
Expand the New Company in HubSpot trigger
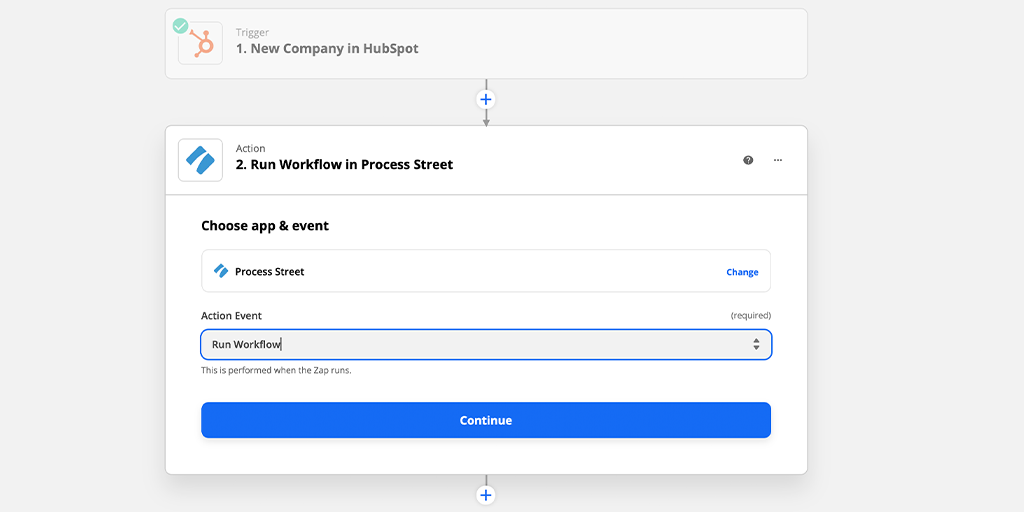486,44
